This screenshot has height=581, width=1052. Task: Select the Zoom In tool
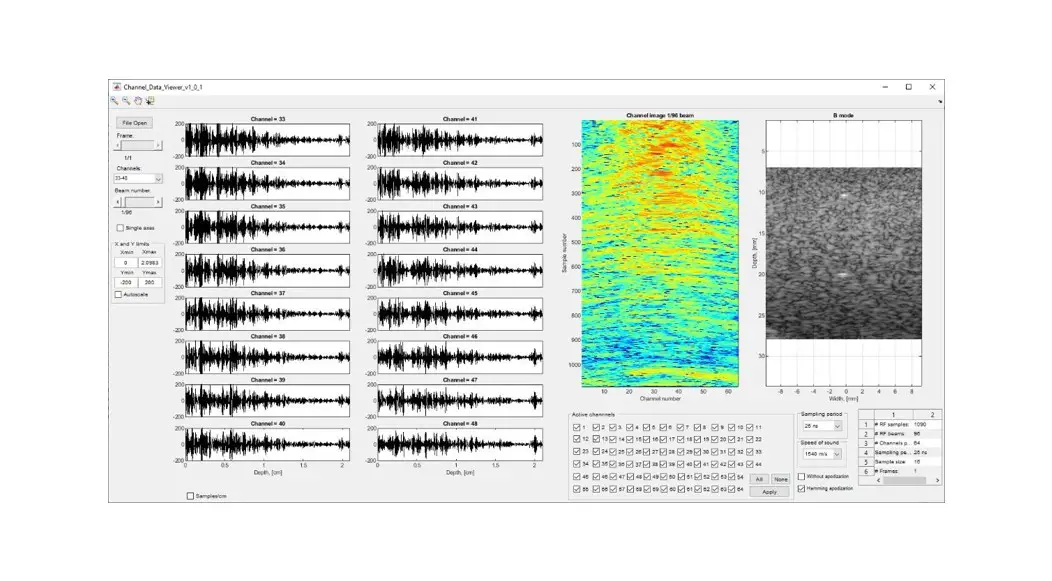point(114,101)
